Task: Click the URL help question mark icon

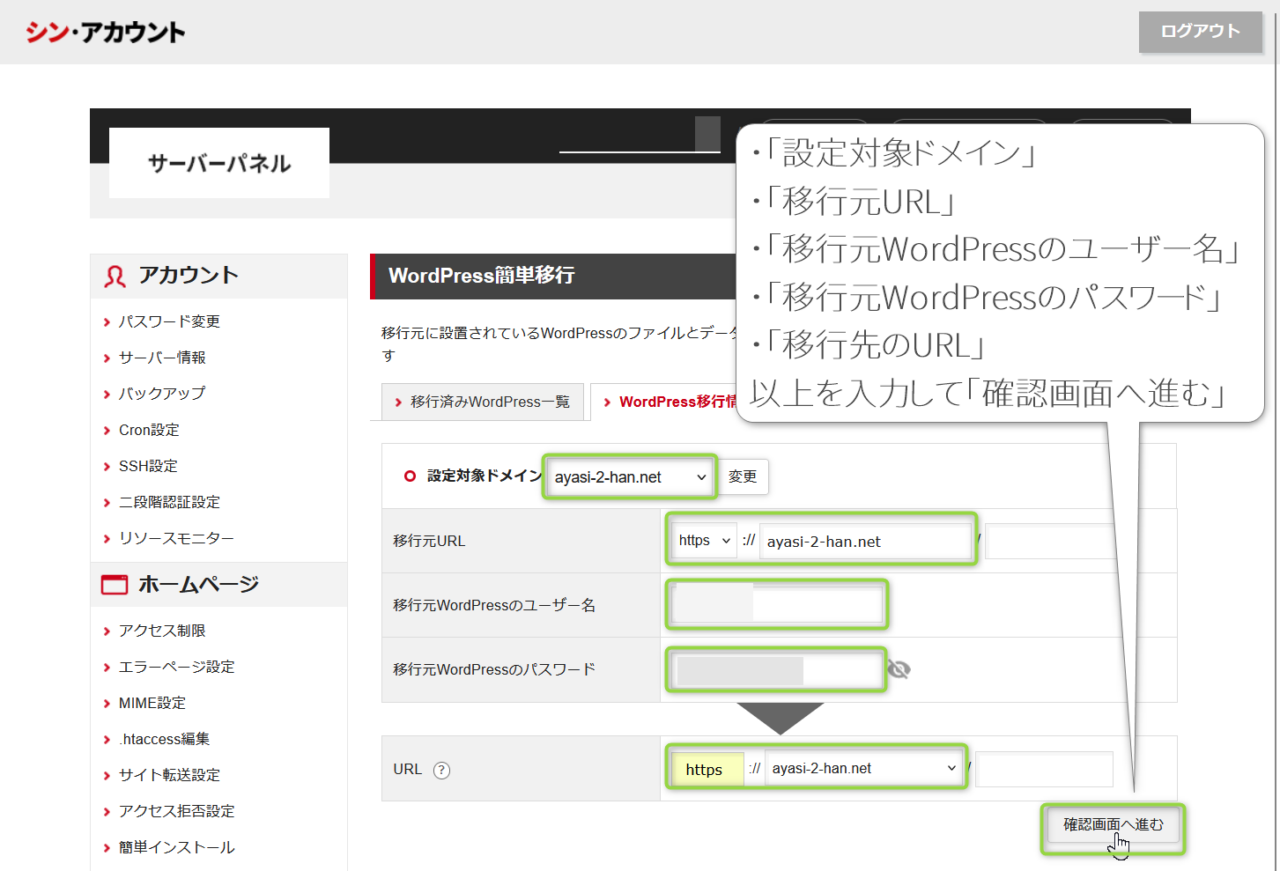Action: [x=442, y=770]
